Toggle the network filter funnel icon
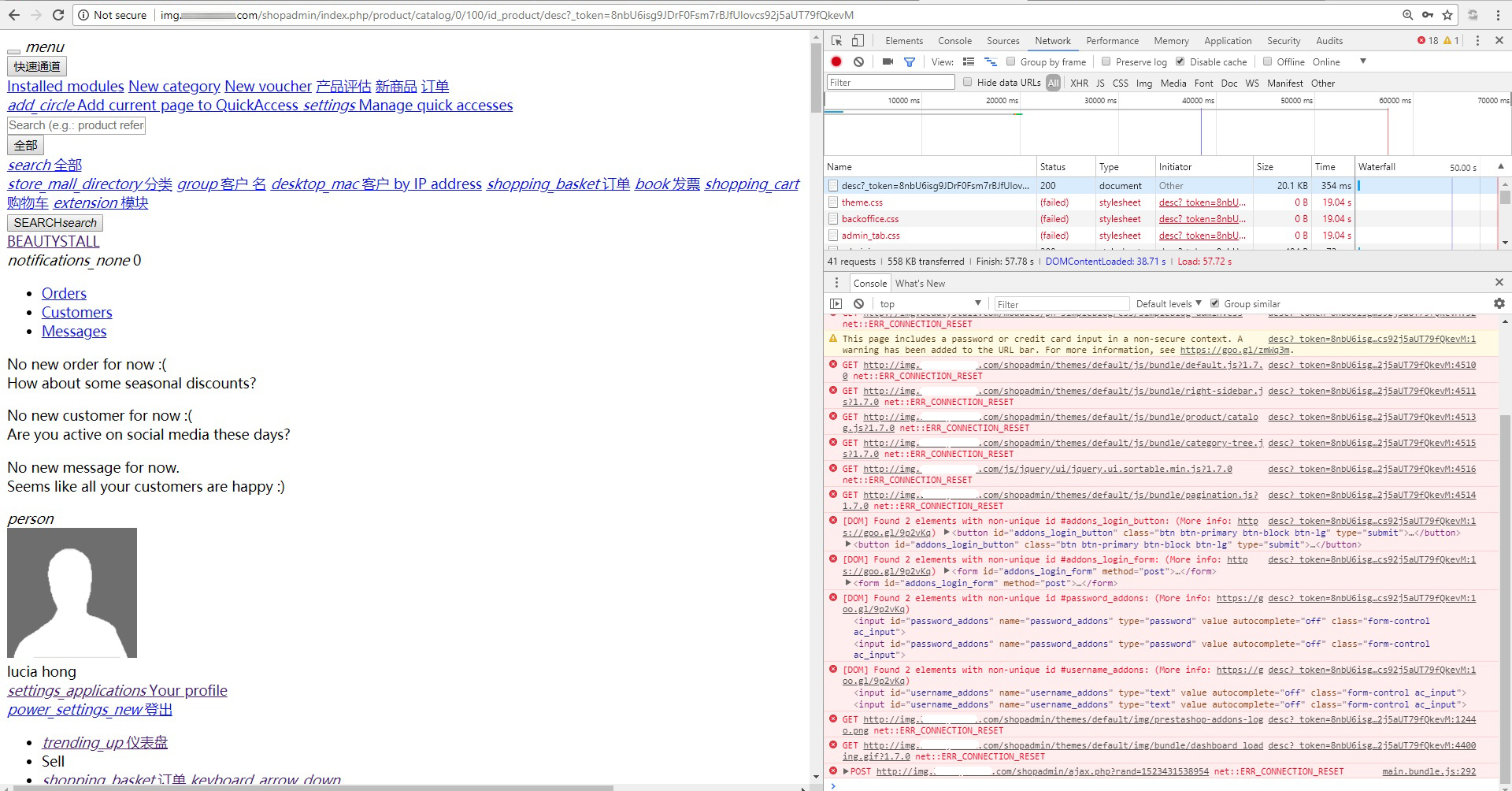This screenshot has height=791, width=1512. (x=910, y=61)
